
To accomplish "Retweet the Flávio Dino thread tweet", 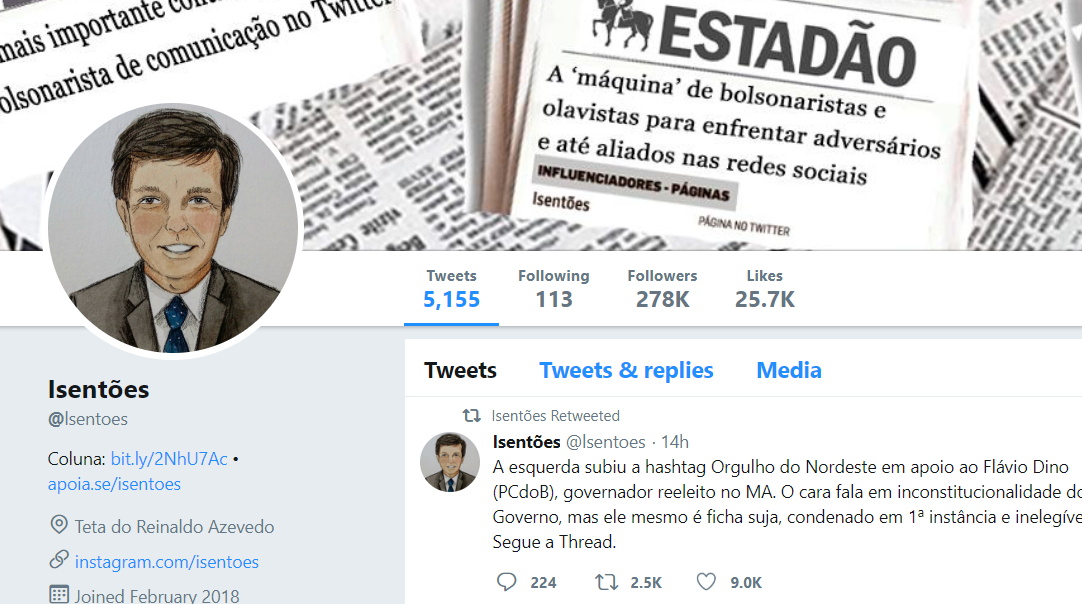I will (x=607, y=582).
